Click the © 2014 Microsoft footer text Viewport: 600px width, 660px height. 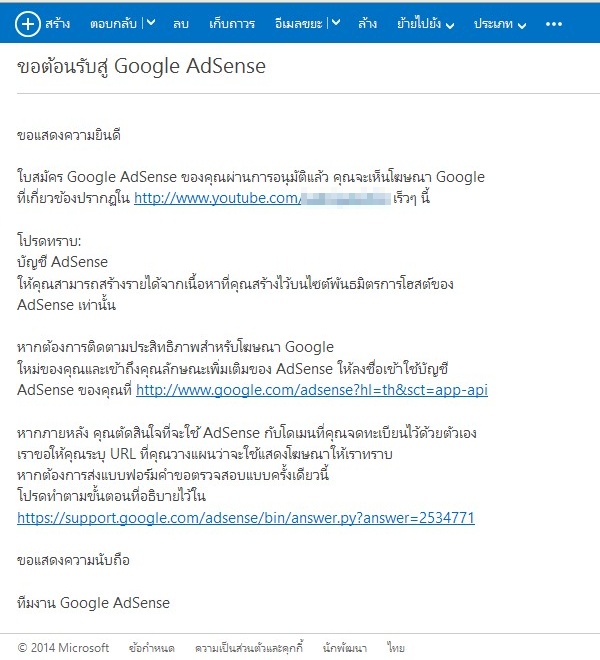point(63,648)
